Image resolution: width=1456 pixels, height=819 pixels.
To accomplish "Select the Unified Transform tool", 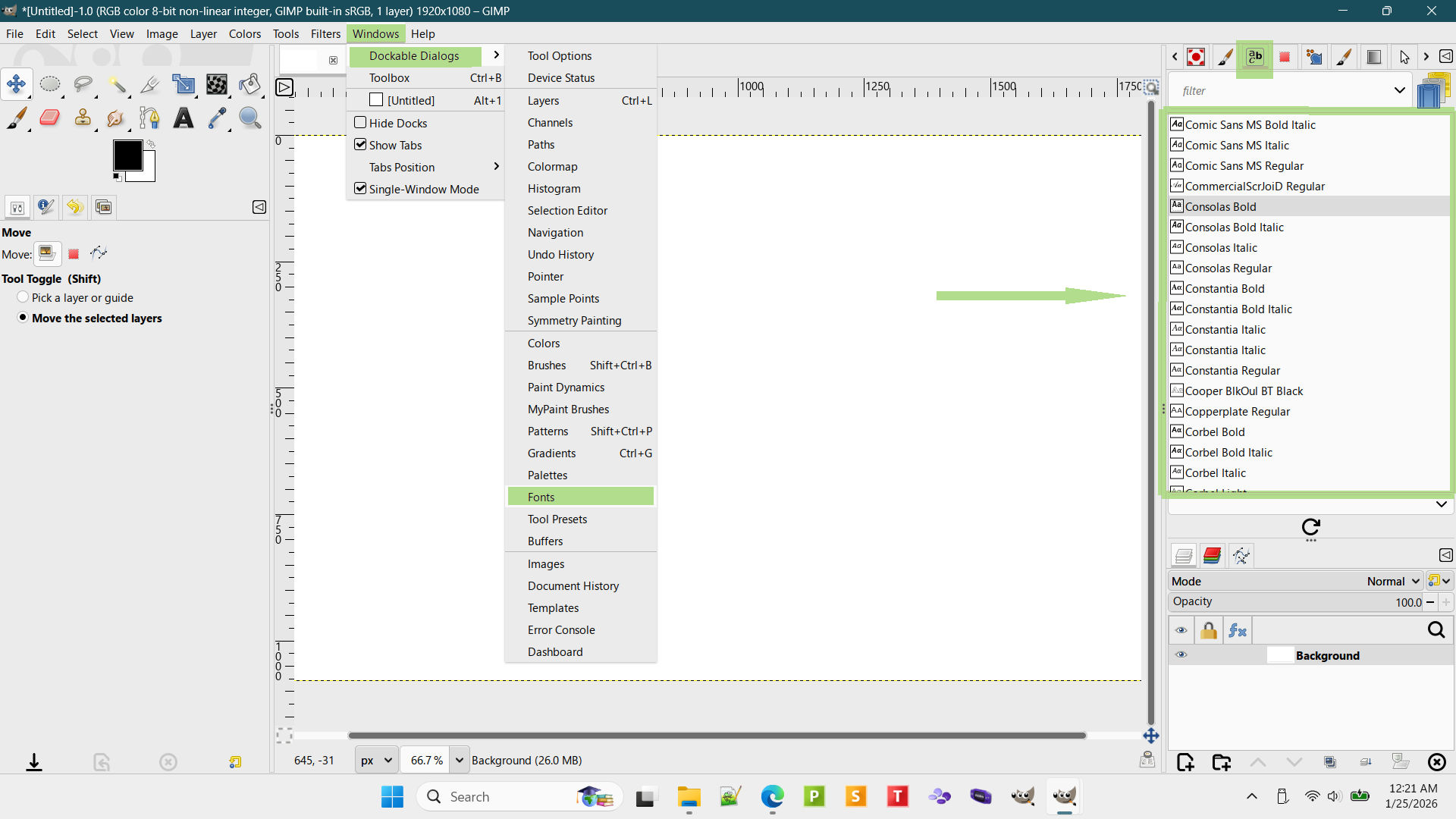I will (x=184, y=84).
